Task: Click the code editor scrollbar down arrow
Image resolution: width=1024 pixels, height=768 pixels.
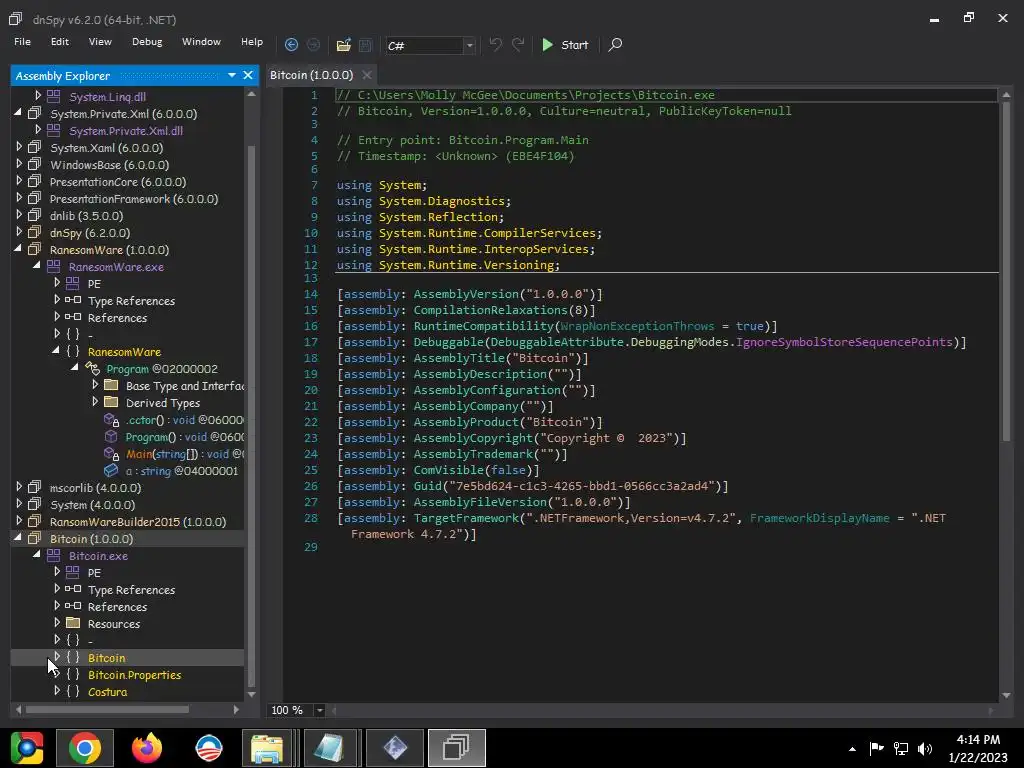Action: coord(1006,696)
